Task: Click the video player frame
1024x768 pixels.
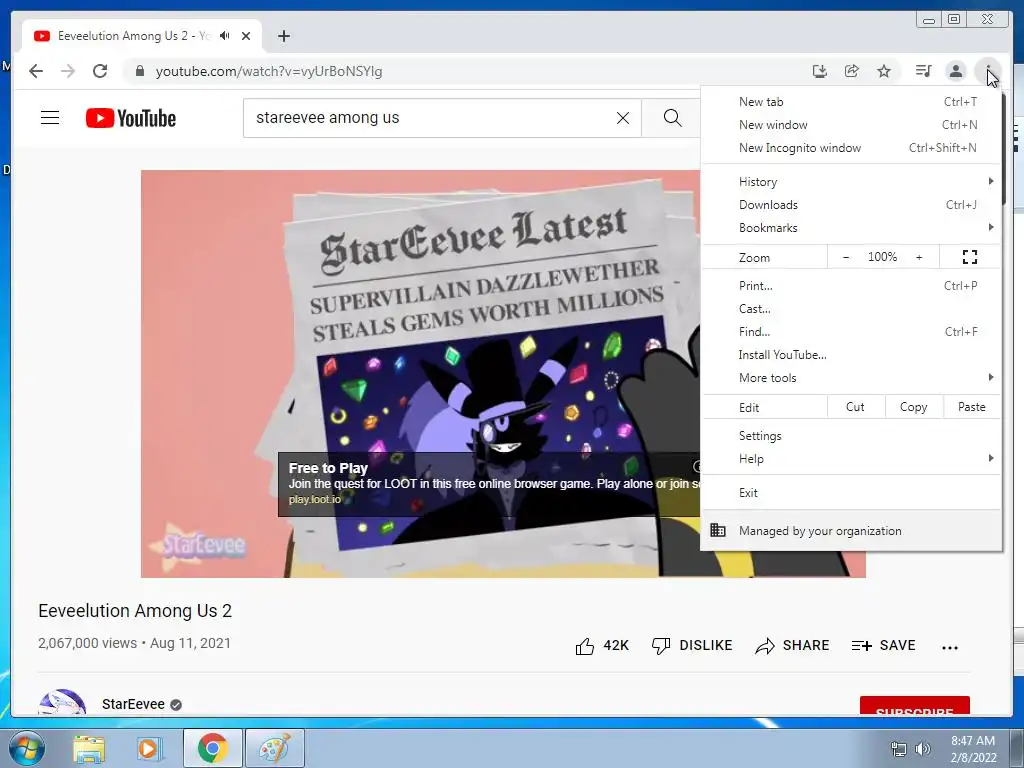Action: point(421,374)
